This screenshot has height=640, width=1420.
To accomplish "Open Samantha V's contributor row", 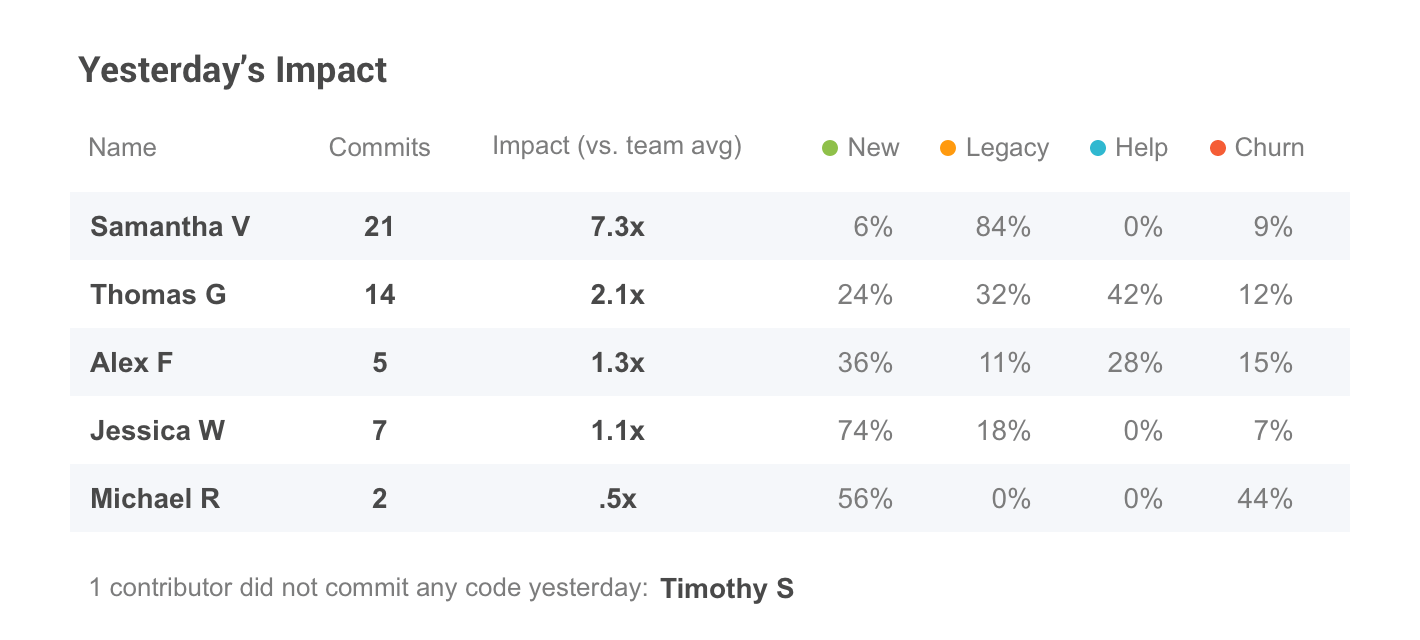I will pos(170,227).
